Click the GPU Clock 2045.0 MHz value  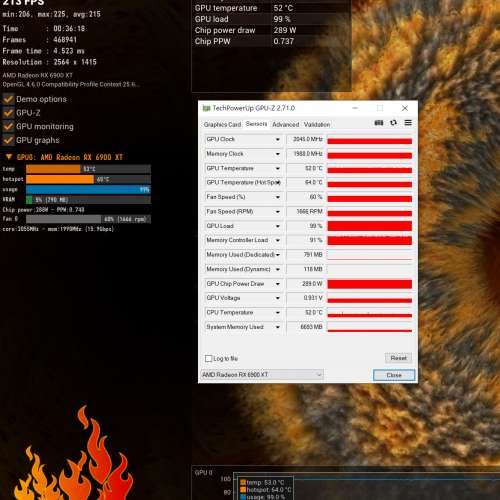coord(305,139)
